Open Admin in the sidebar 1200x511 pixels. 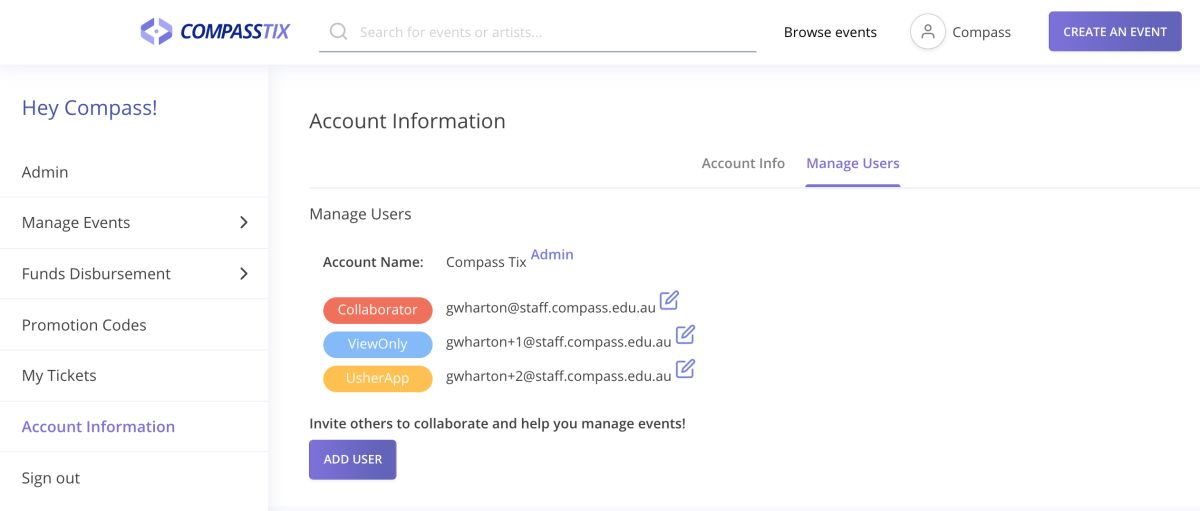tap(45, 172)
